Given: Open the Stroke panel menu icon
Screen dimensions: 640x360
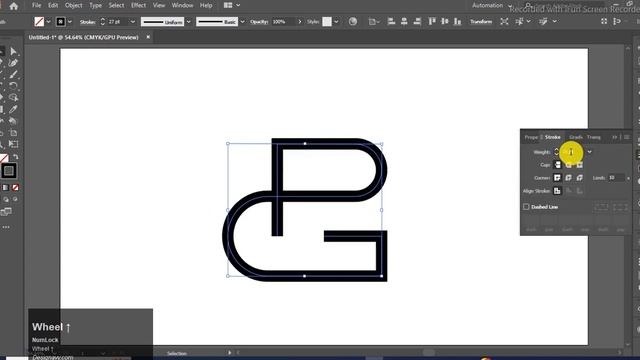Looking at the screenshot, I should 627,137.
